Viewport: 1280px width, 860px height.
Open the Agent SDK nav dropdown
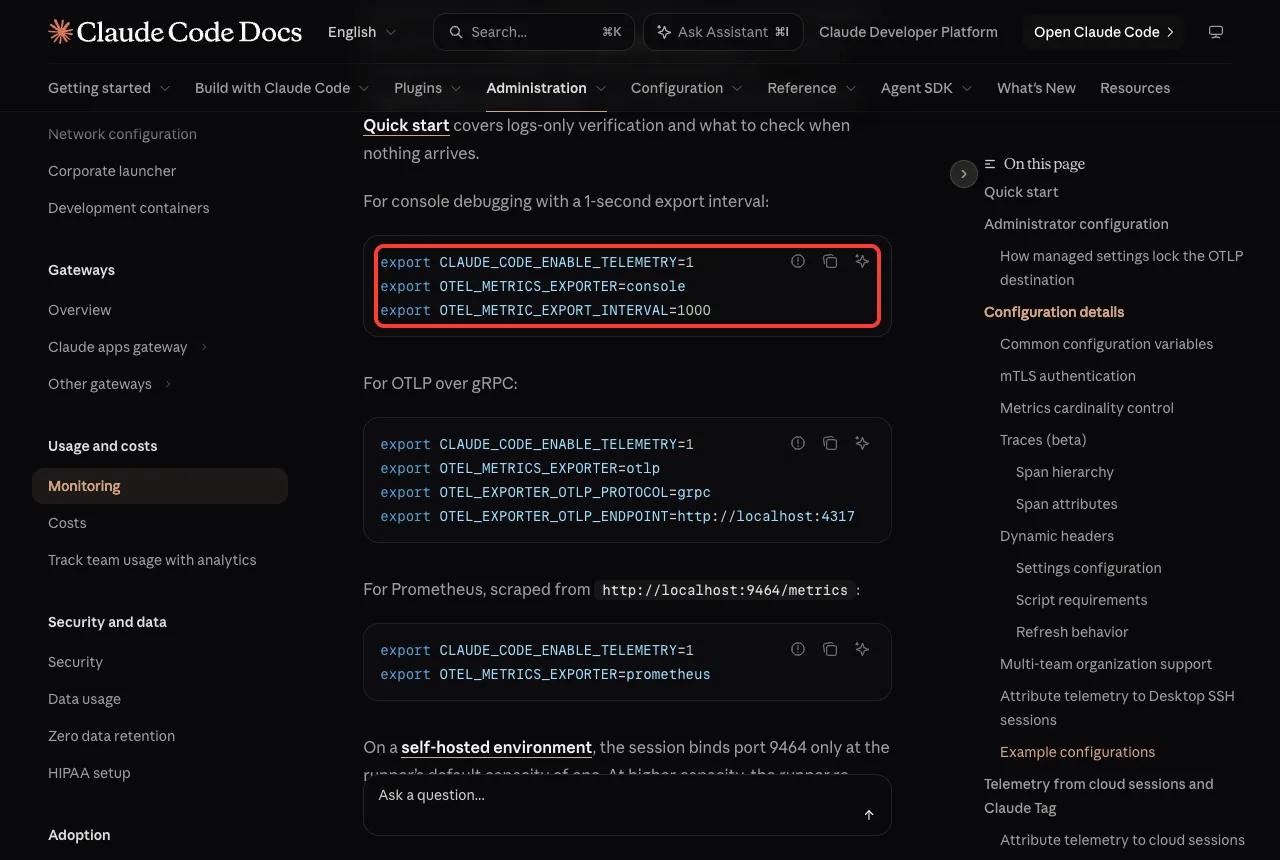click(927, 88)
